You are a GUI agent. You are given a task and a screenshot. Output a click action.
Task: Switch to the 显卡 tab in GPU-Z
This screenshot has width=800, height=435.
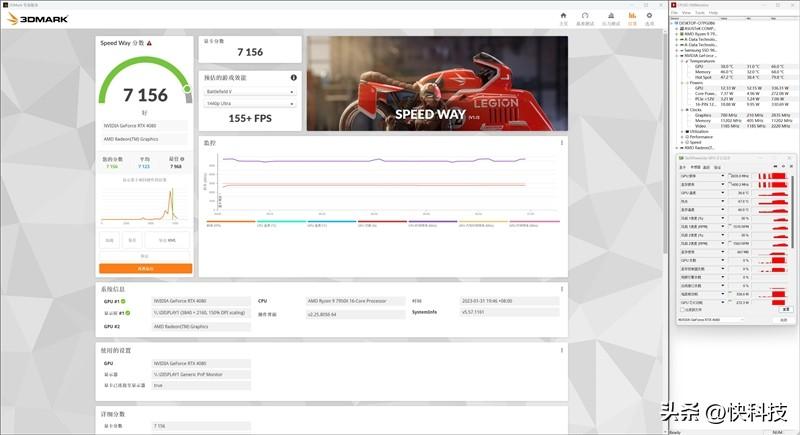click(682, 167)
